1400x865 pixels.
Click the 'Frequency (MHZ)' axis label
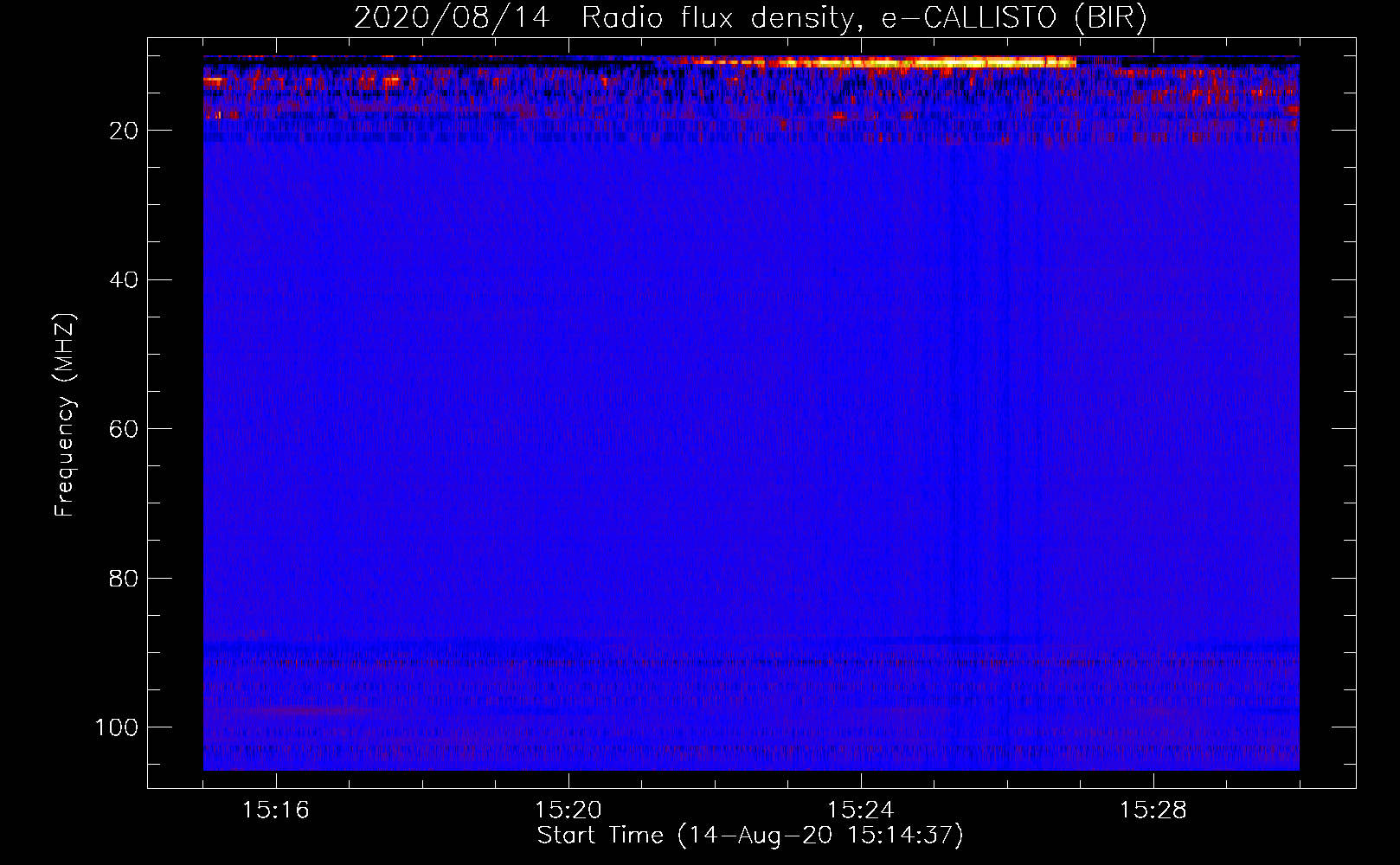point(66,414)
